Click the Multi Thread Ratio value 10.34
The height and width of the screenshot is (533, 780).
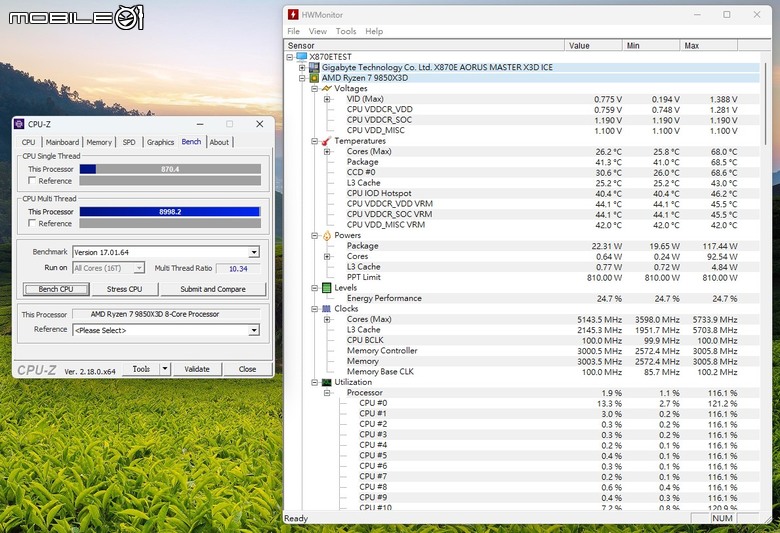[x=238, y=269]
